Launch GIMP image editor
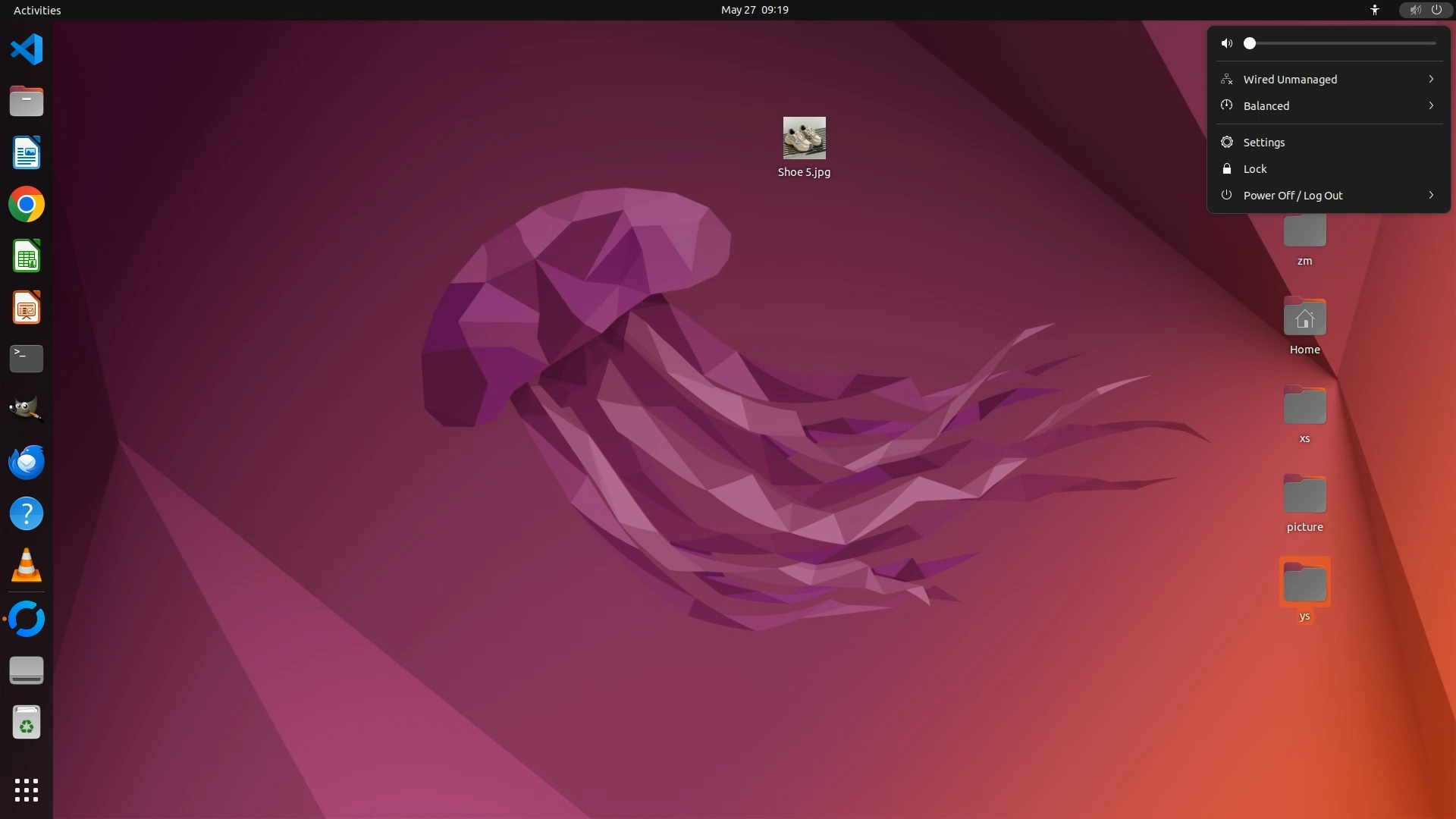The image size is (1456, 819). [x=27, y=409]
